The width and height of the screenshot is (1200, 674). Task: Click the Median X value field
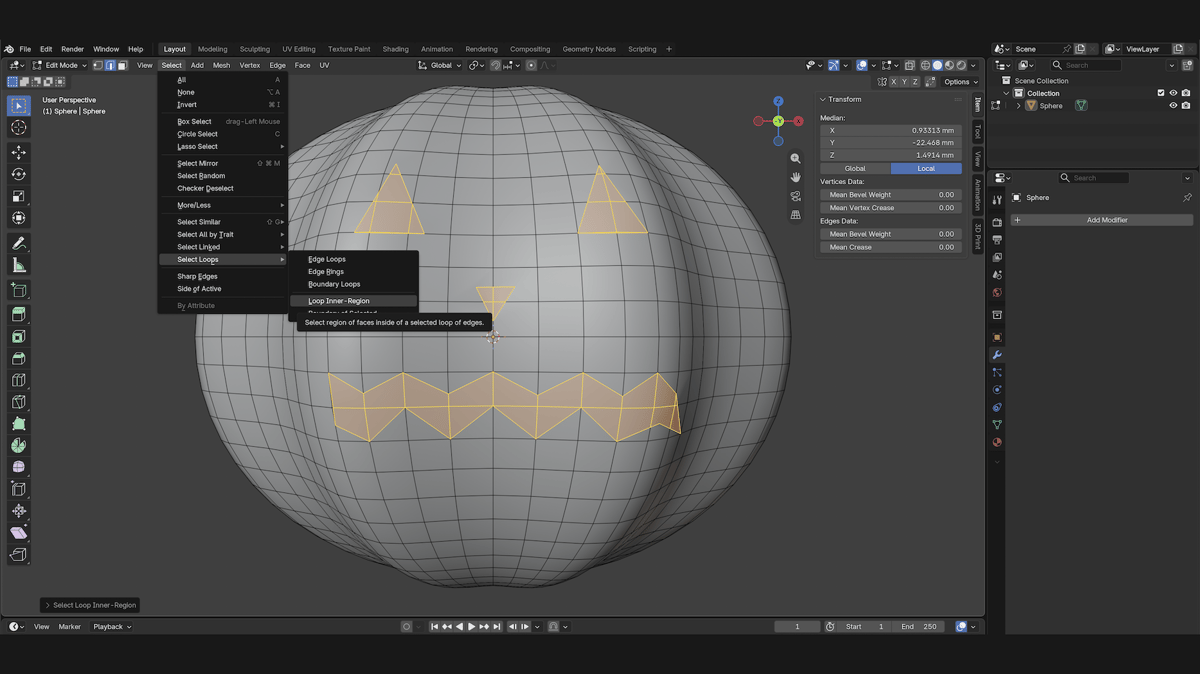tap(890, 130)
